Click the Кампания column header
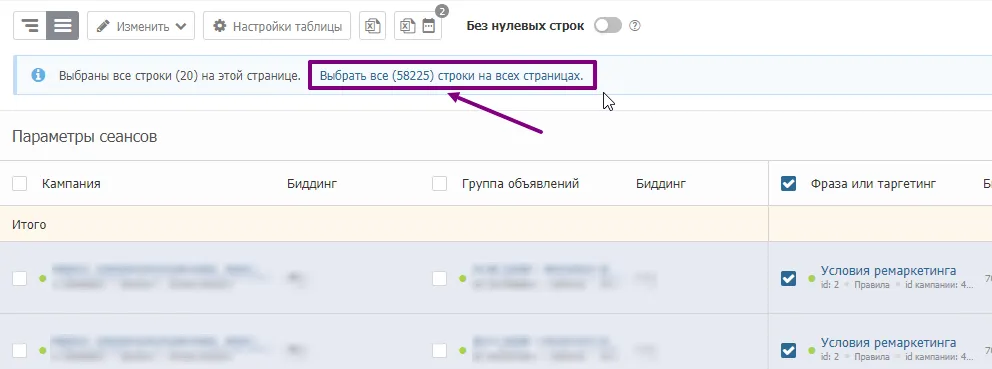Viewport: 992px width, 369px height. pos(71,184)
